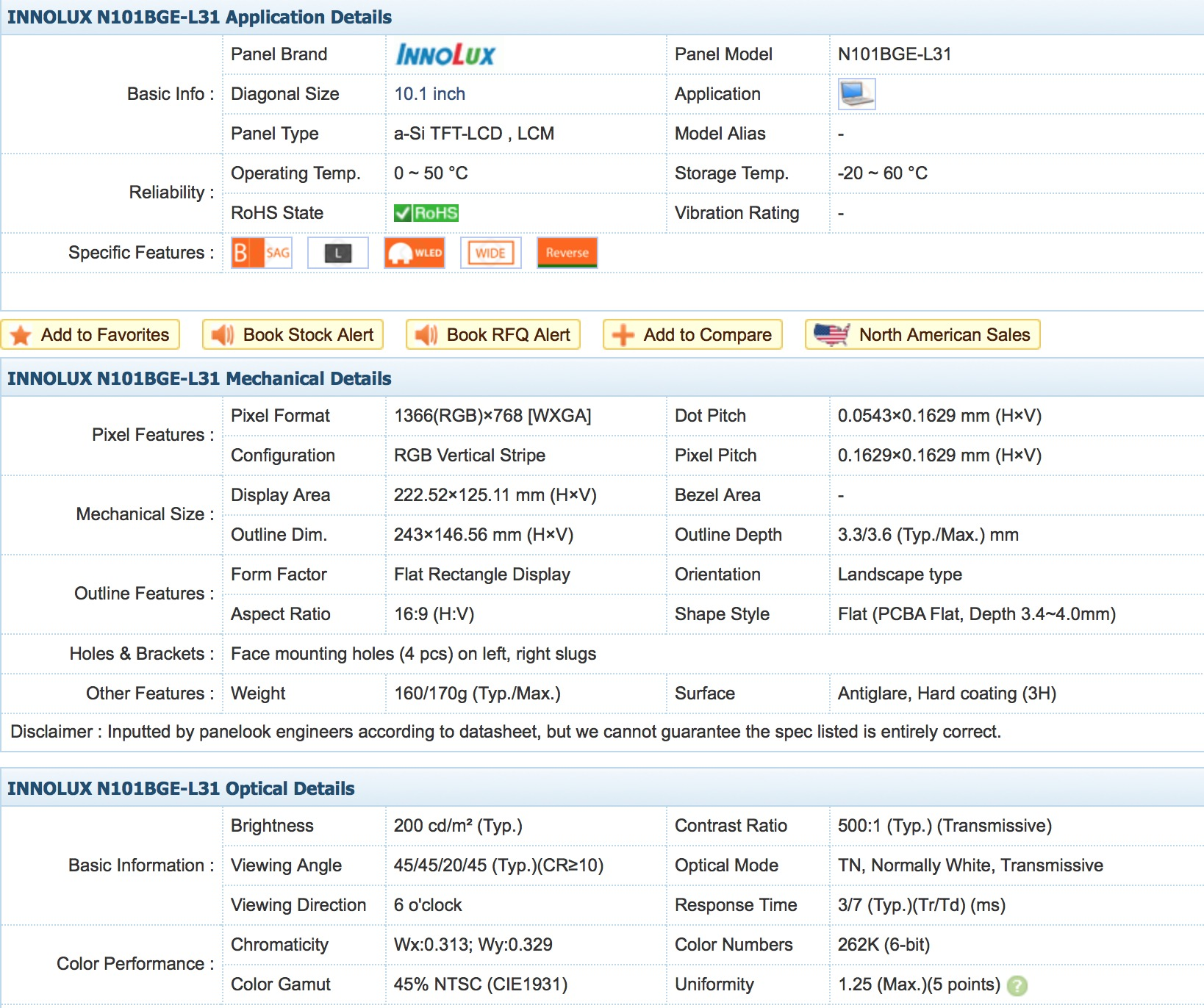Viewport: 1204px width, 1008px height.
Task: Click the plus icon on Add to Compare
Action: pyautogui.click(x=623, y=335)
